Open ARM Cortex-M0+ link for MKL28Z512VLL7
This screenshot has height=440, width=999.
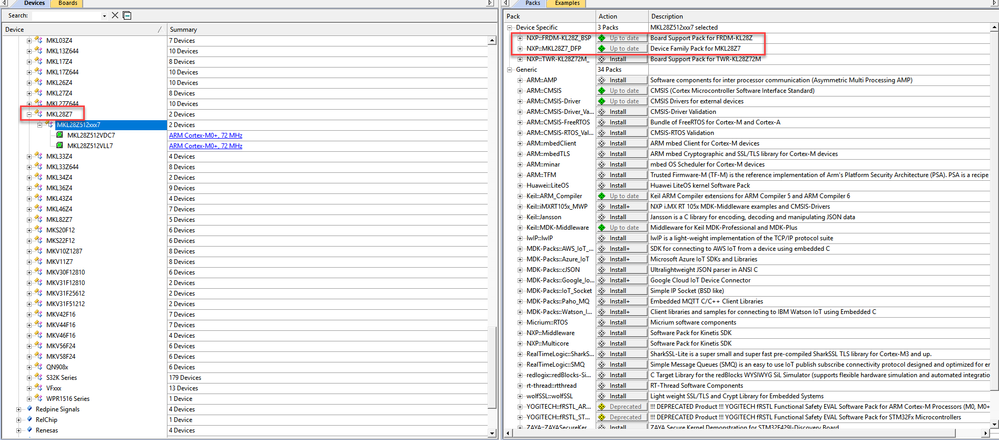(x=206, y=146)
